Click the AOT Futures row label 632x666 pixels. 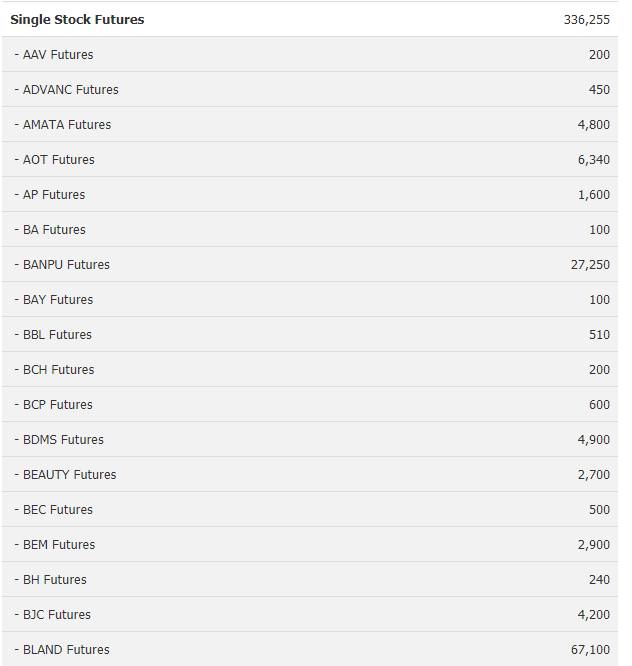58,160
